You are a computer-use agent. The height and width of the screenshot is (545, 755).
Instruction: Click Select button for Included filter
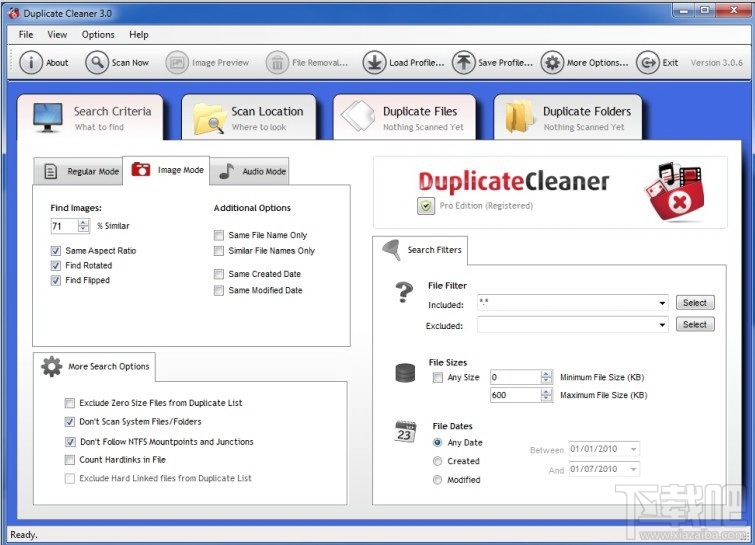pos(695,303)
